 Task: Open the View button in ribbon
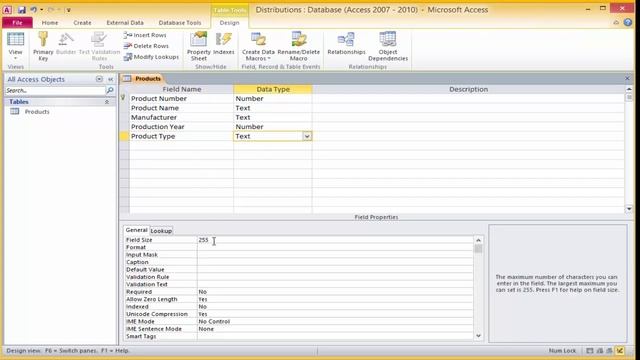click(16, 46)
